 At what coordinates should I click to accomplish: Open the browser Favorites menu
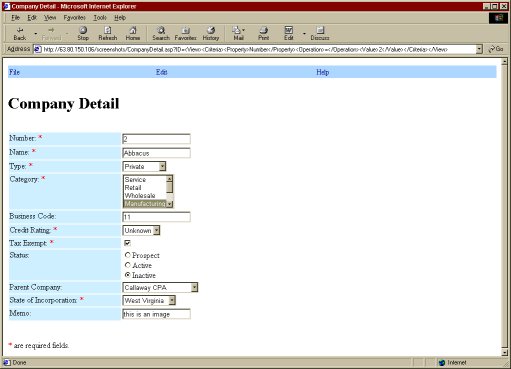pyautogui.click(x=75, y=18)
